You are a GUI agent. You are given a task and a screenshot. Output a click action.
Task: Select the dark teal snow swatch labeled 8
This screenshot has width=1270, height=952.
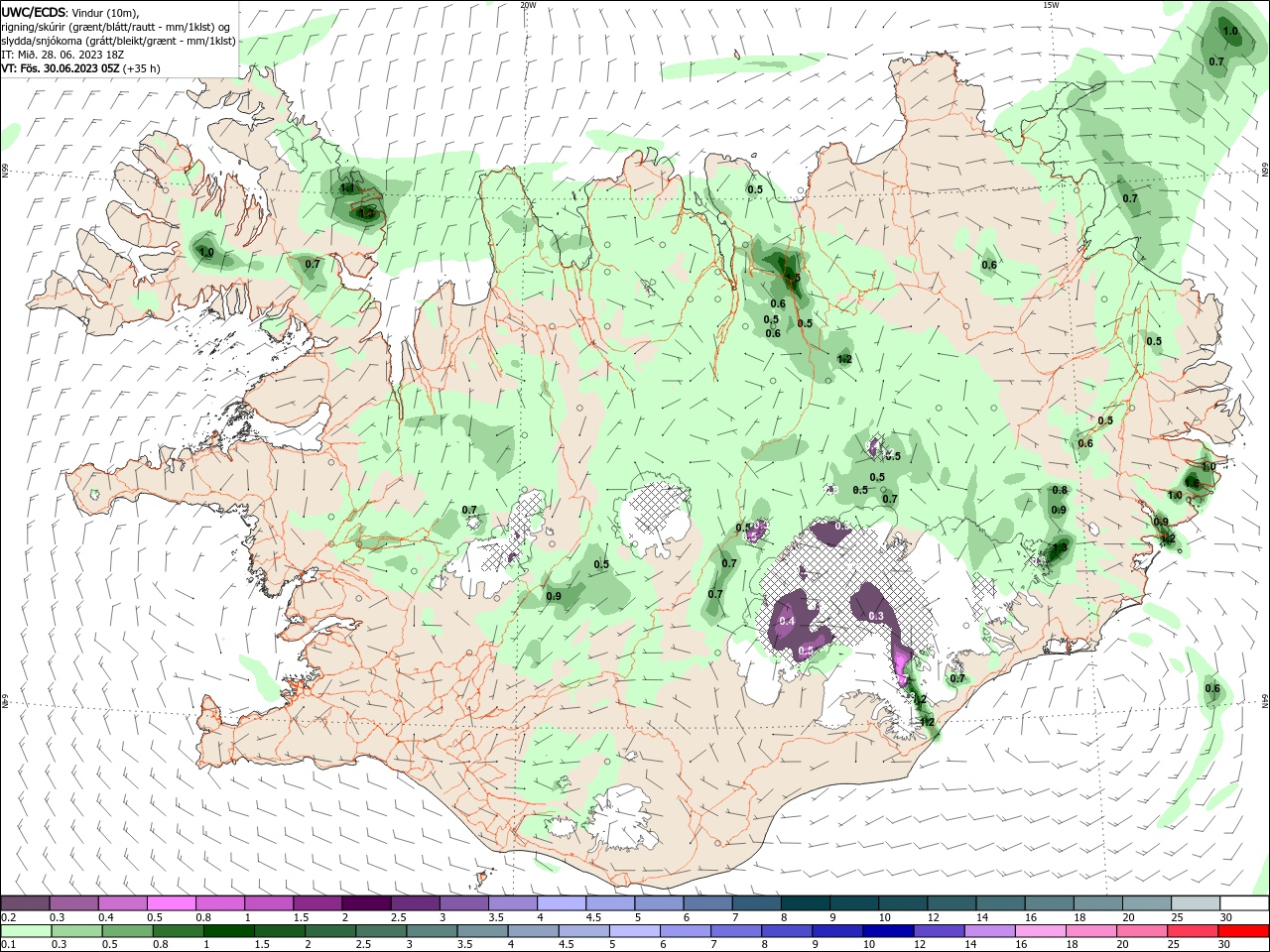[x=806, y=903]
